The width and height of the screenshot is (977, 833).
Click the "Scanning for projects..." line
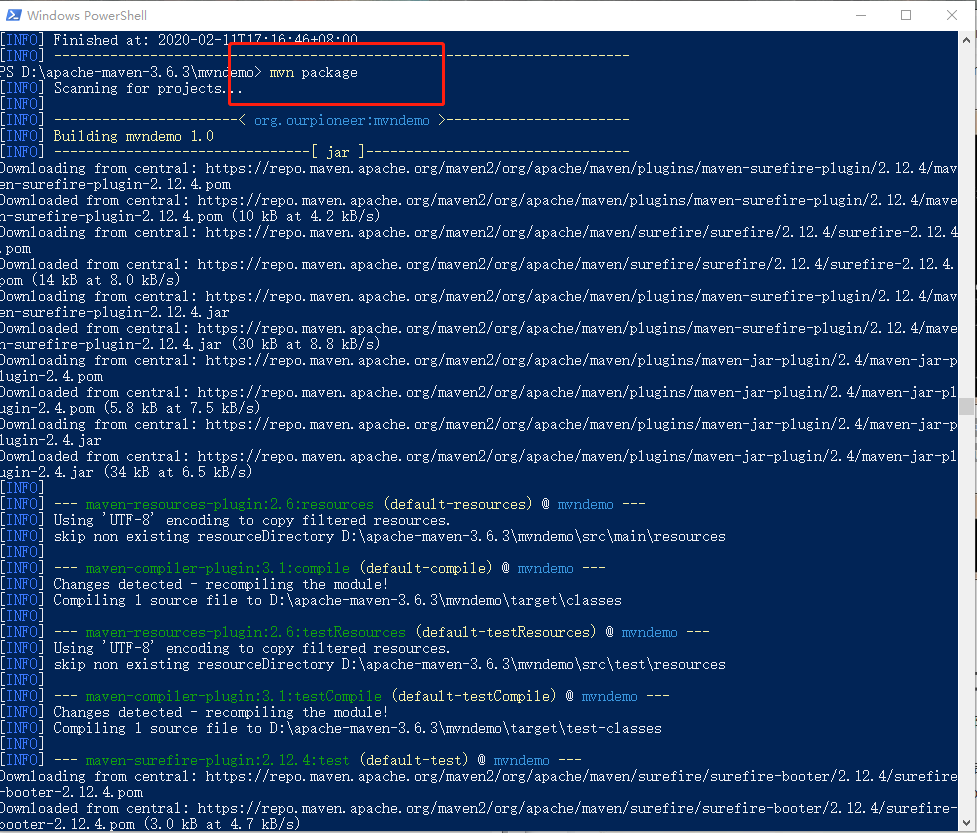coord(148,88)
